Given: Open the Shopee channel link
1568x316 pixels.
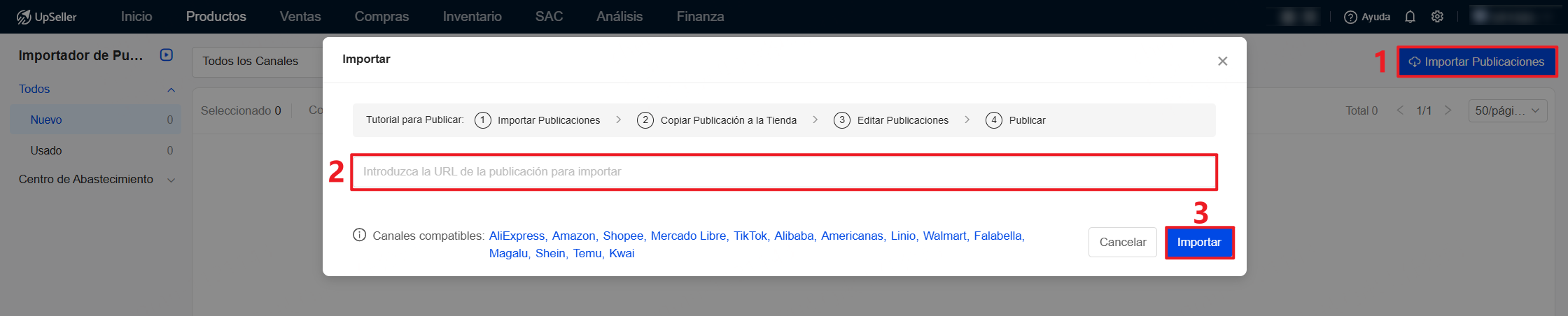Looking at the screenshot, I should point(623,236).
